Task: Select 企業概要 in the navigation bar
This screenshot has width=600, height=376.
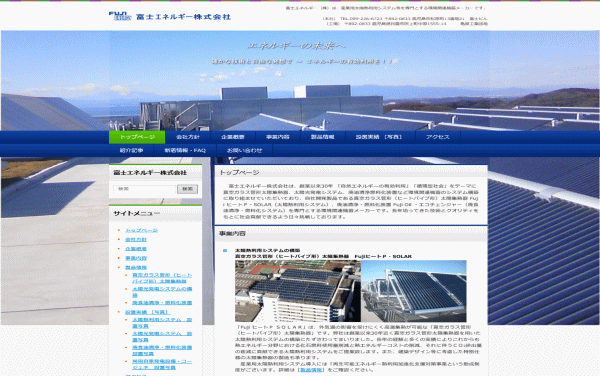Action: point(233,137)
